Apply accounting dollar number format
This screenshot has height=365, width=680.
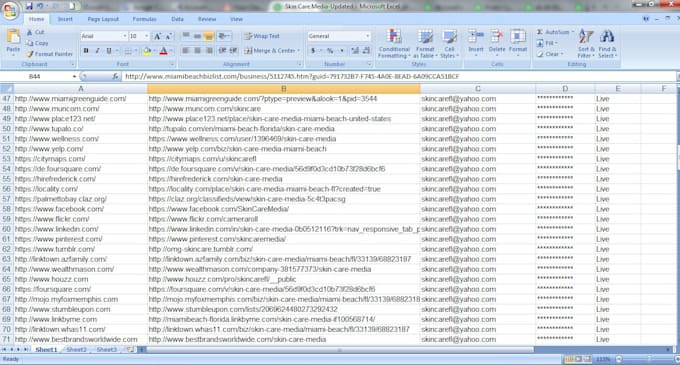coord(313,51)
